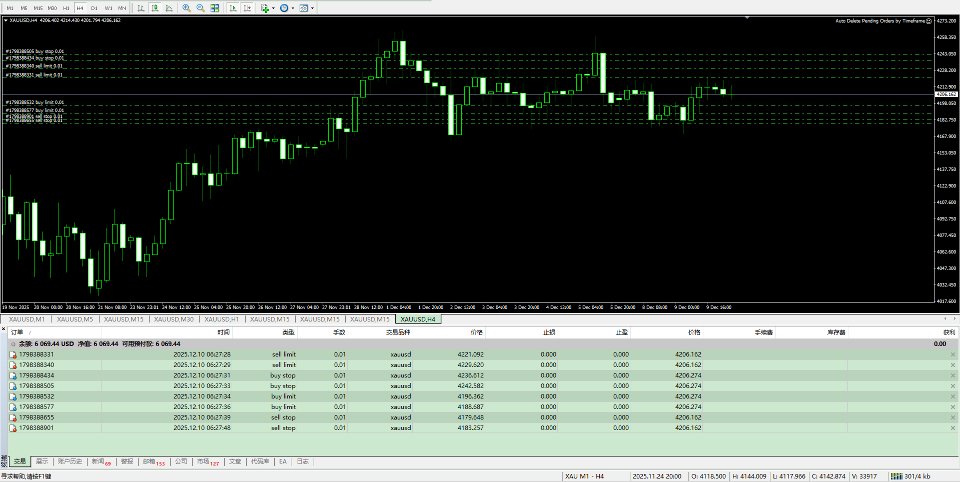Zoom in on the chart

[x=186, y=8]
